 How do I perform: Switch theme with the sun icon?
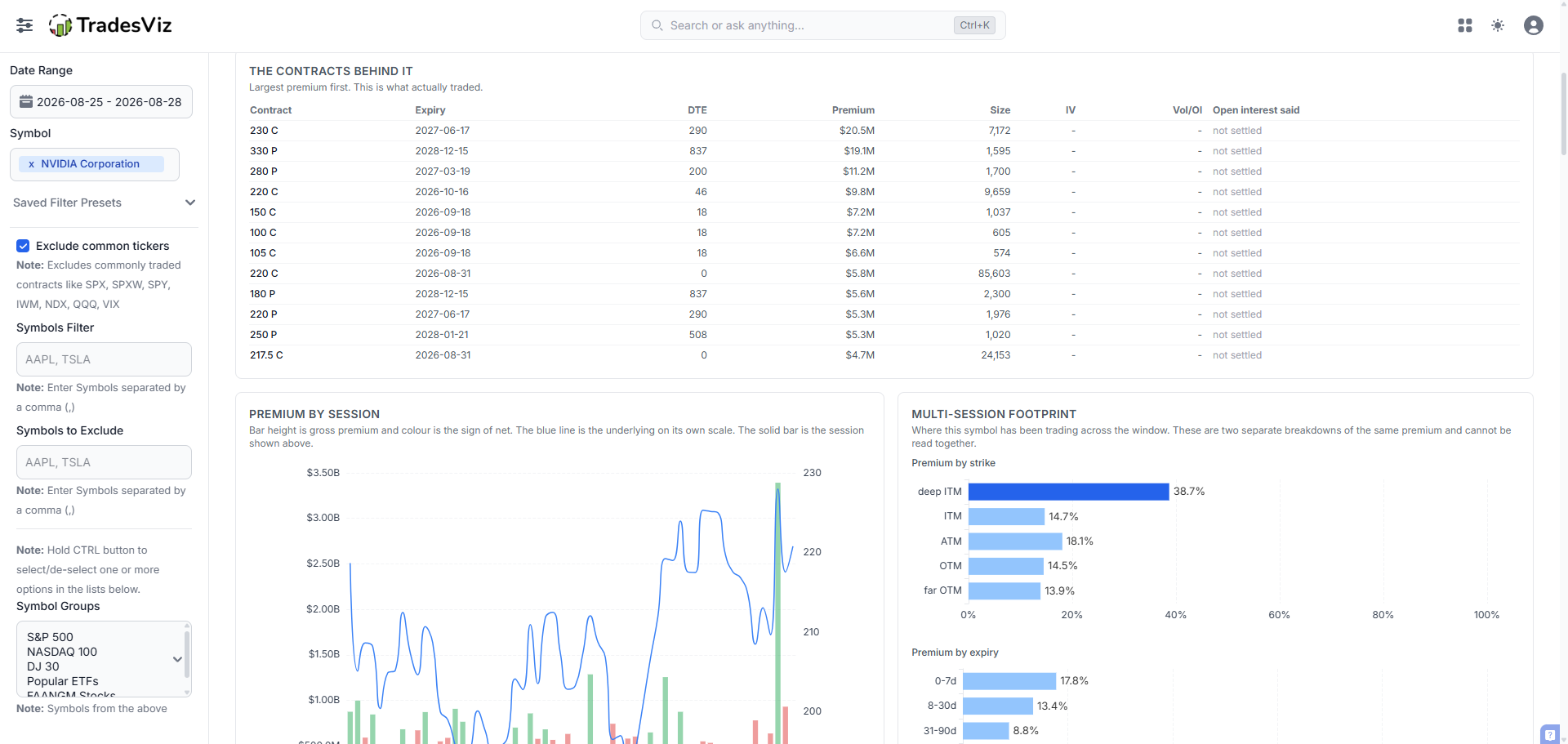(x=1498, y=25)
